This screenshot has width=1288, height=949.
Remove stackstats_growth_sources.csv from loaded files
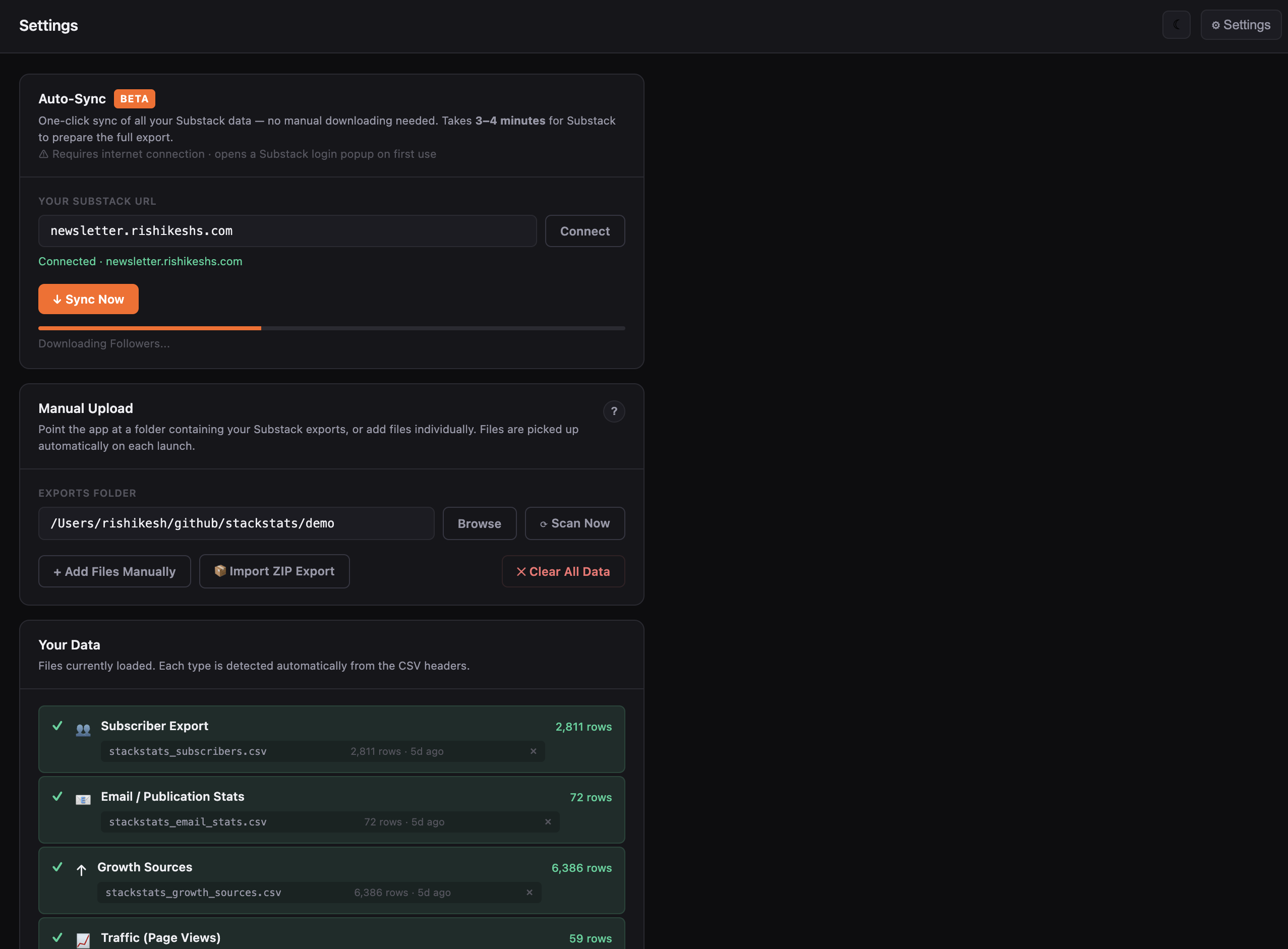[529, 892]
